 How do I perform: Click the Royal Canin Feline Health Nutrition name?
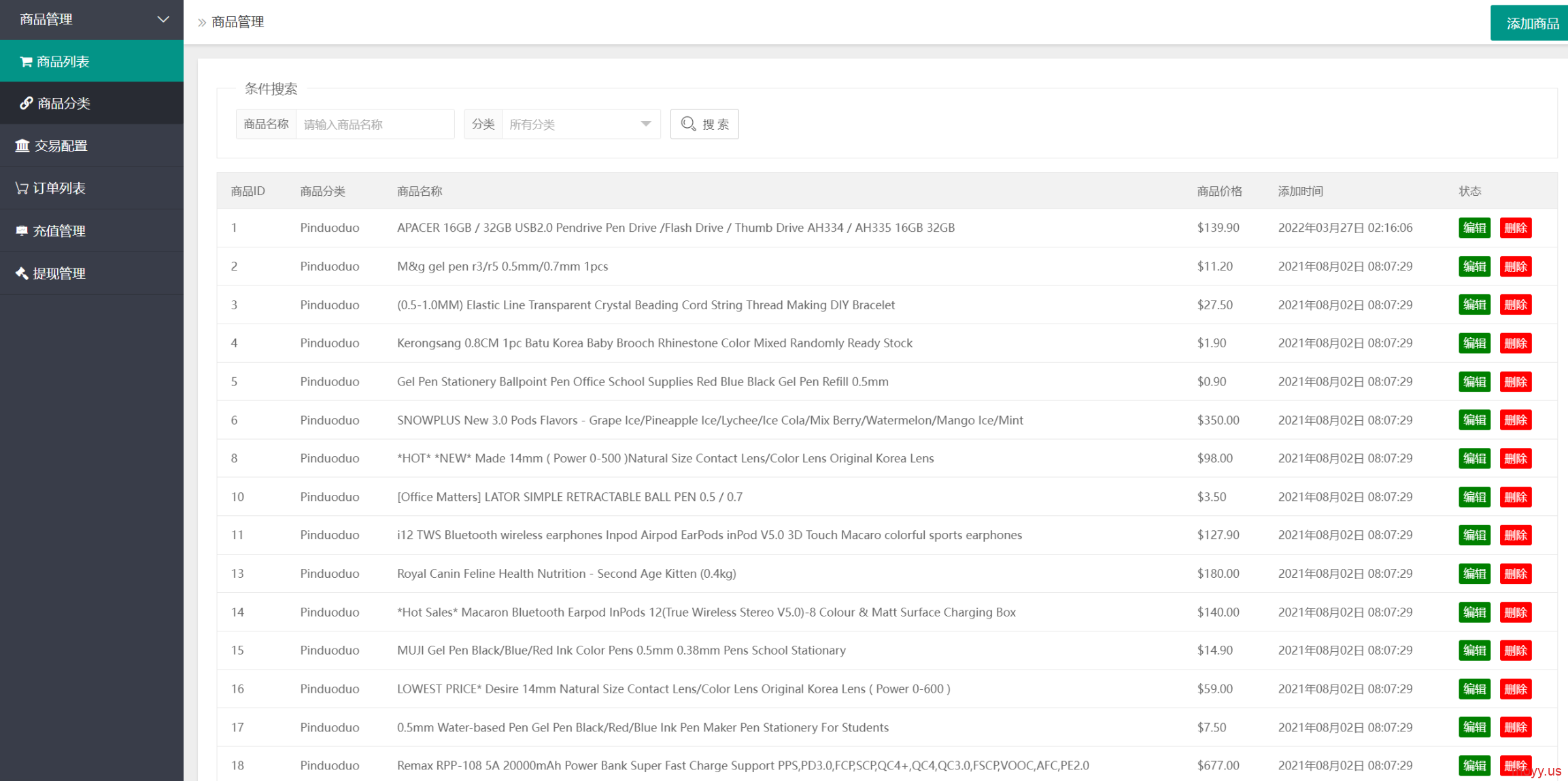point(566,574)
